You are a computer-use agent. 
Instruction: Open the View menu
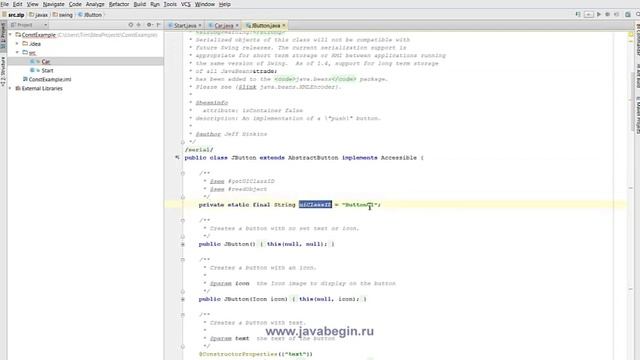pos(33,4)
